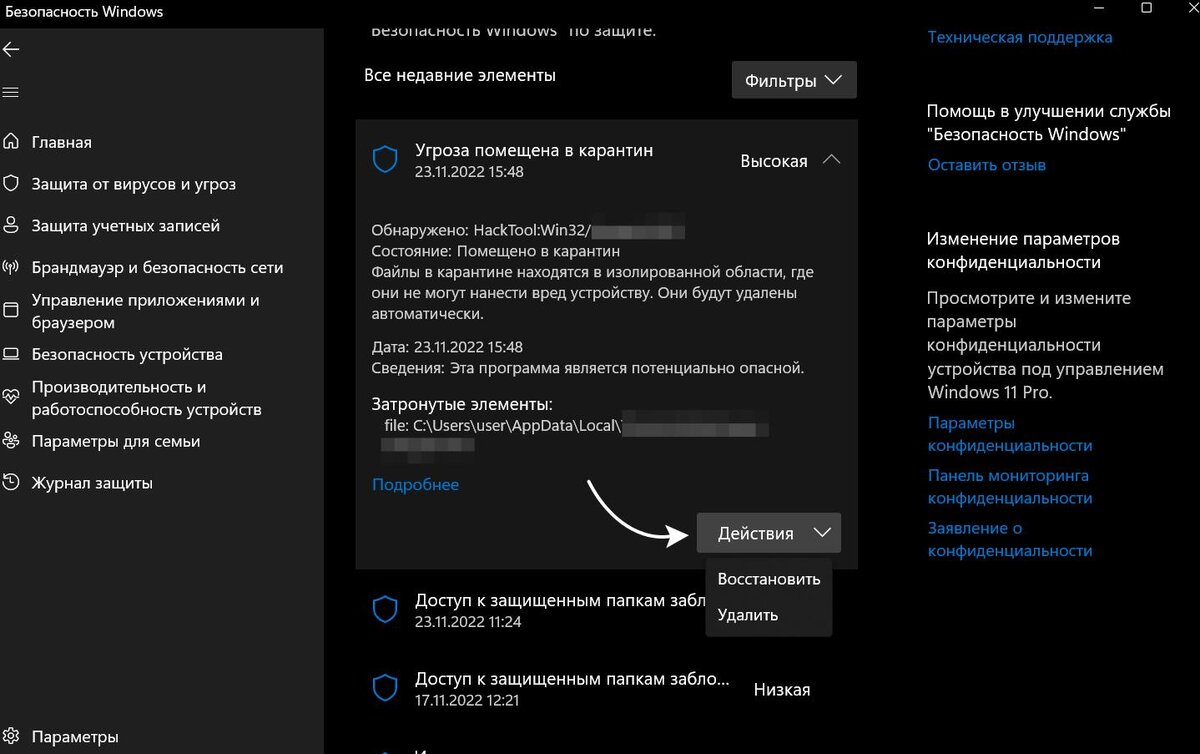Click the Высокая severity label

(x=774, y=161)
